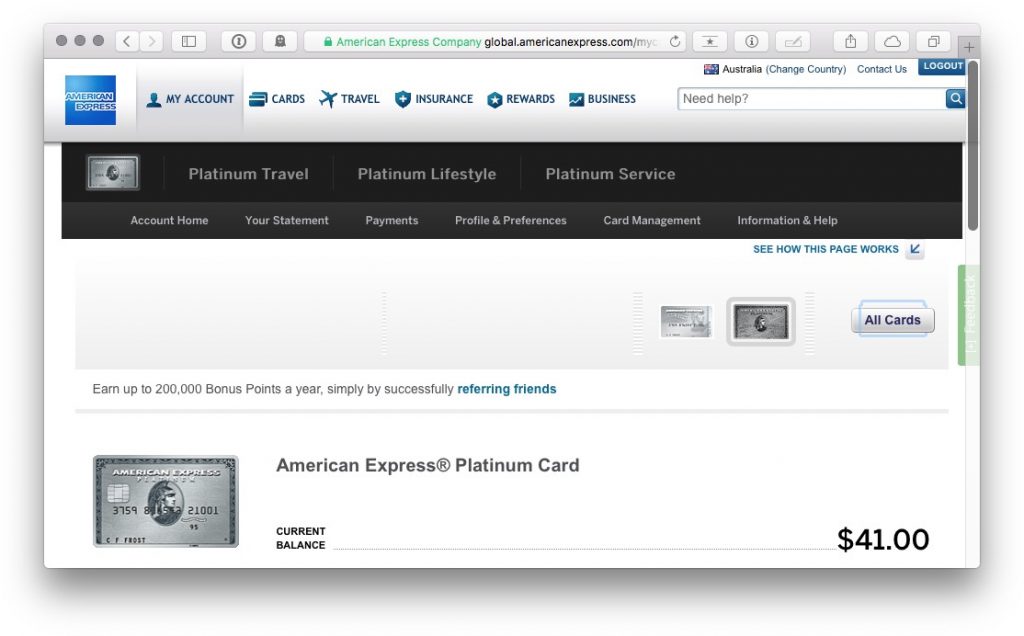The height and width of the screenshot is (636, 1024).
Task: Click the green padlock in the address bar
Action: pos(328,42)
